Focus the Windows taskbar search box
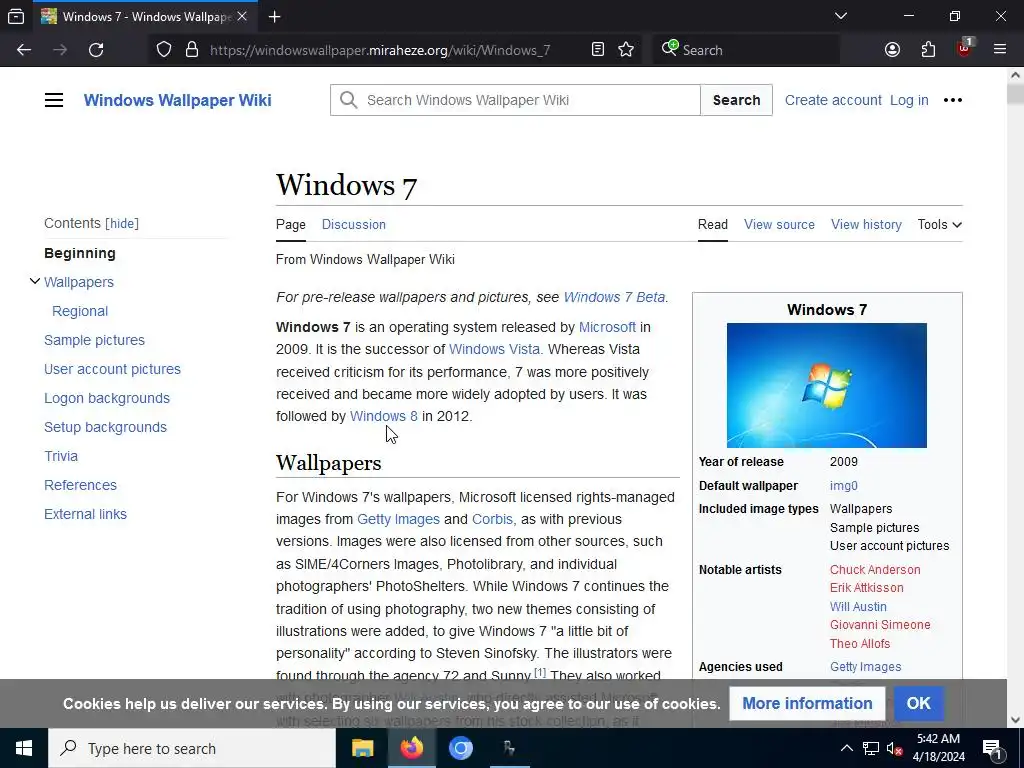This screenshot has height=768, width=1024. (x=192, y=748)
